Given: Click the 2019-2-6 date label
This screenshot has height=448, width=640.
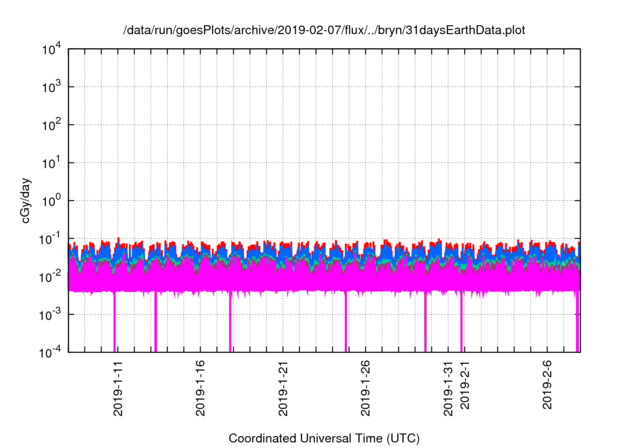Looking at the screenshot, I should [x=547, y=385].
